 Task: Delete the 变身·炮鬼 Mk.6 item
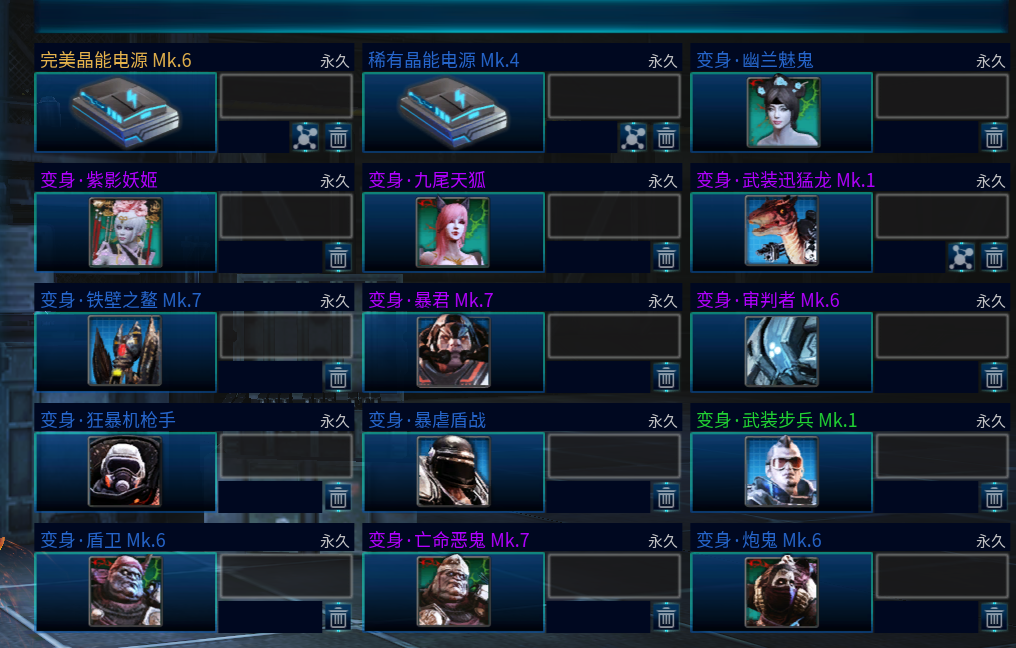click(x=994, y=618)
